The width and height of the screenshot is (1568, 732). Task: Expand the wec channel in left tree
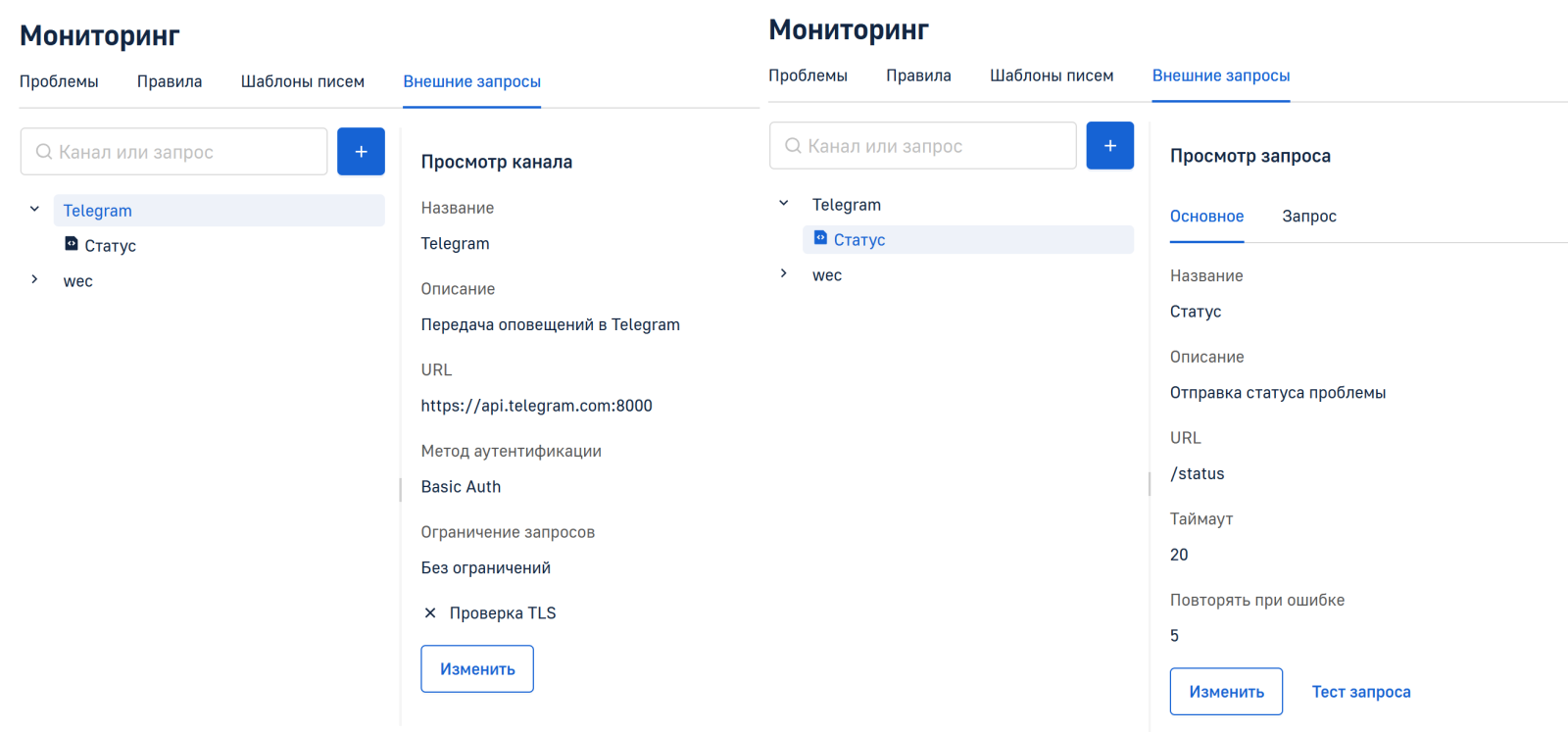(x=34, y=280)
